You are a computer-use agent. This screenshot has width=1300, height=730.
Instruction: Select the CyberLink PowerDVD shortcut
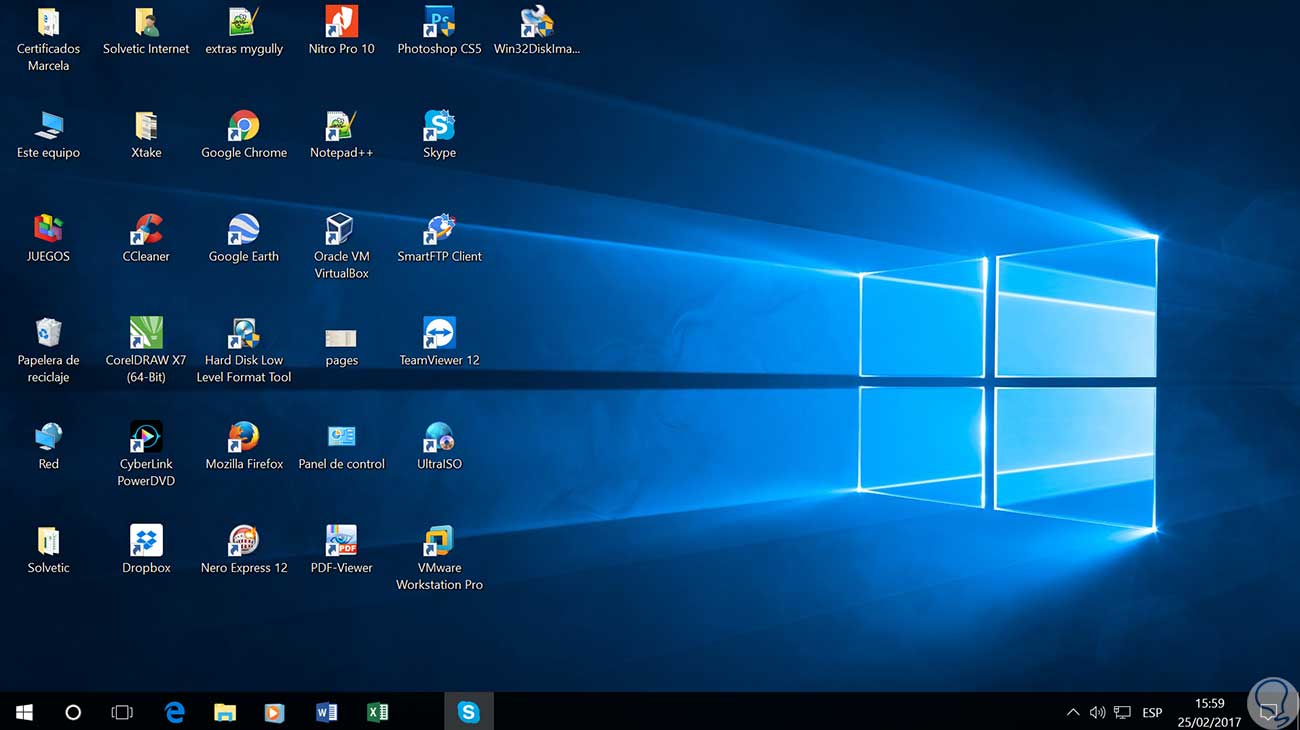click(x=146, y=455)
